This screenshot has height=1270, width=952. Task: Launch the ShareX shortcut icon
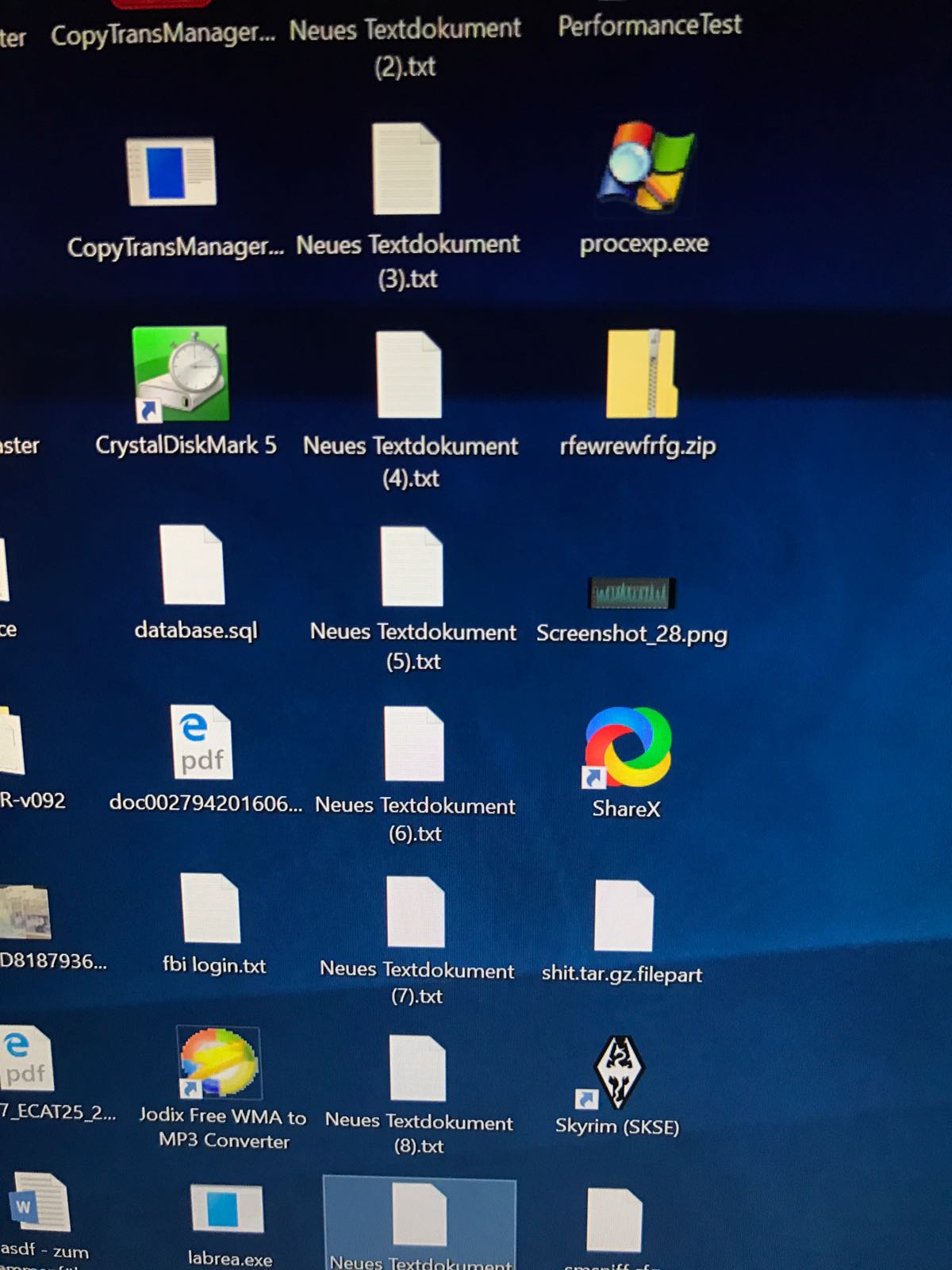[x=628, y=747]
